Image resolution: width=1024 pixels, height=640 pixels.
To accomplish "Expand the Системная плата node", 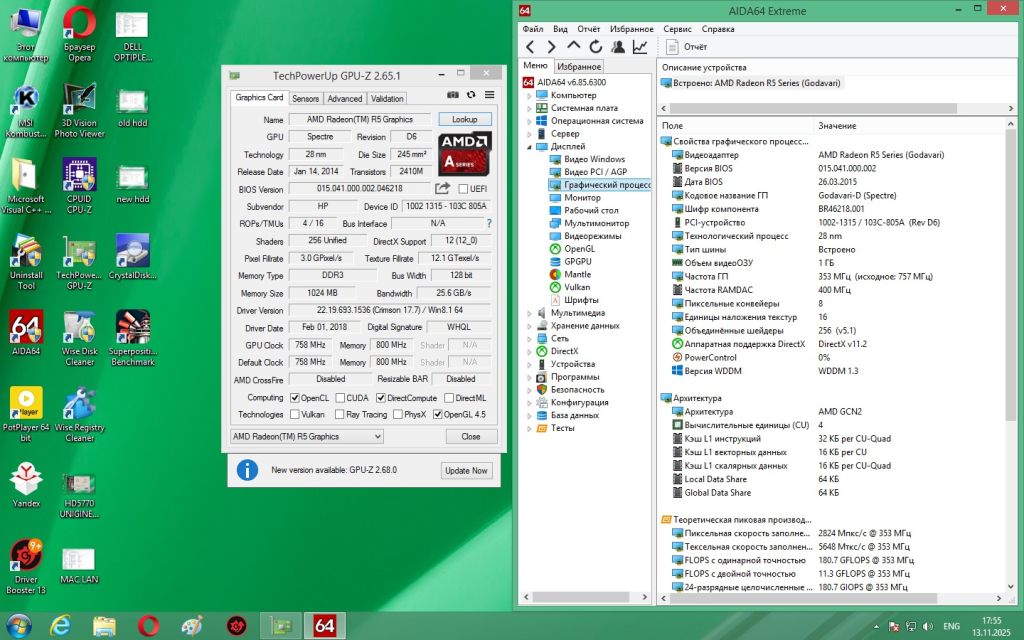I will [529, 108].
